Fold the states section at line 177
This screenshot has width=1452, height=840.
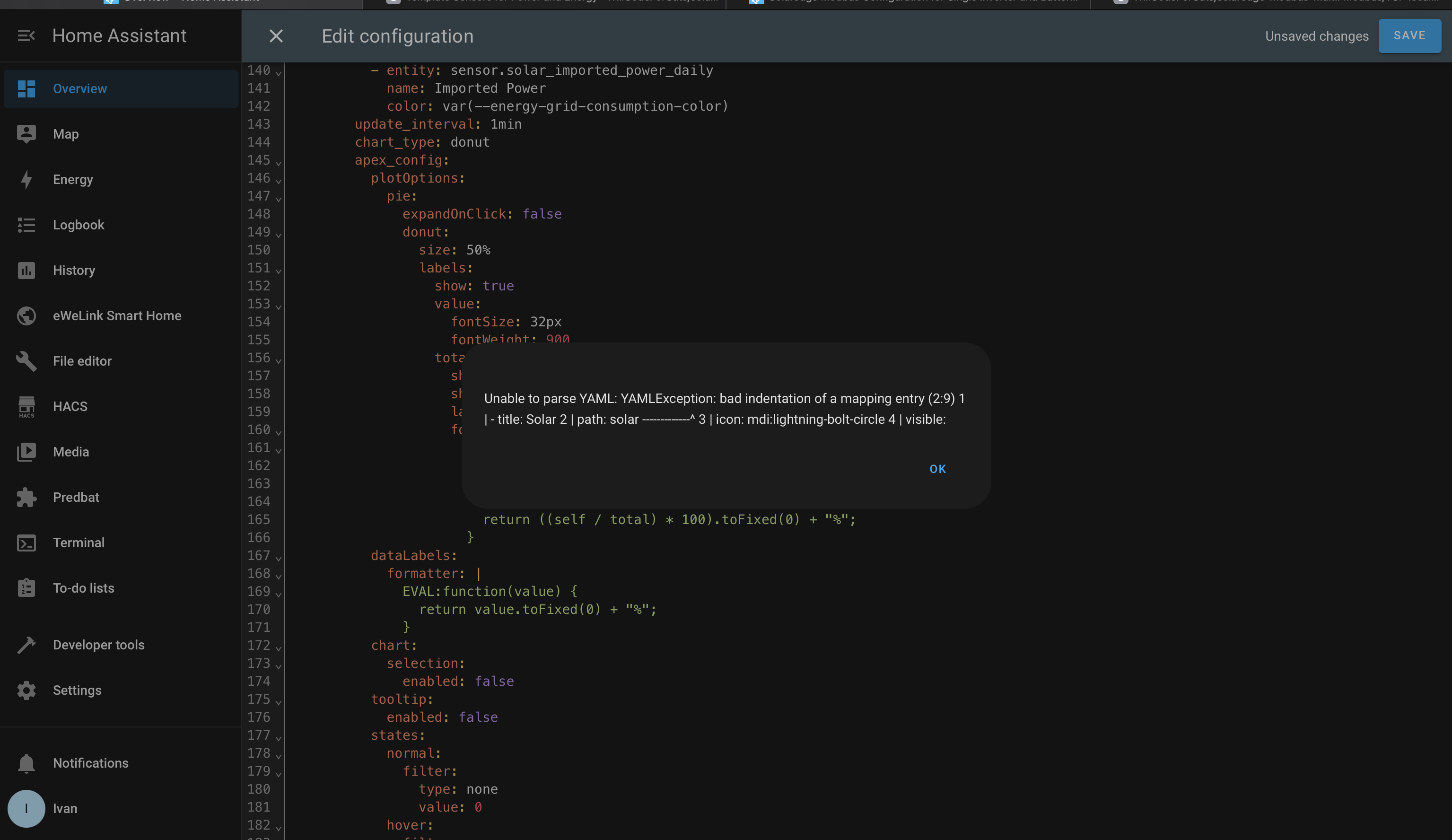[278, 737]
